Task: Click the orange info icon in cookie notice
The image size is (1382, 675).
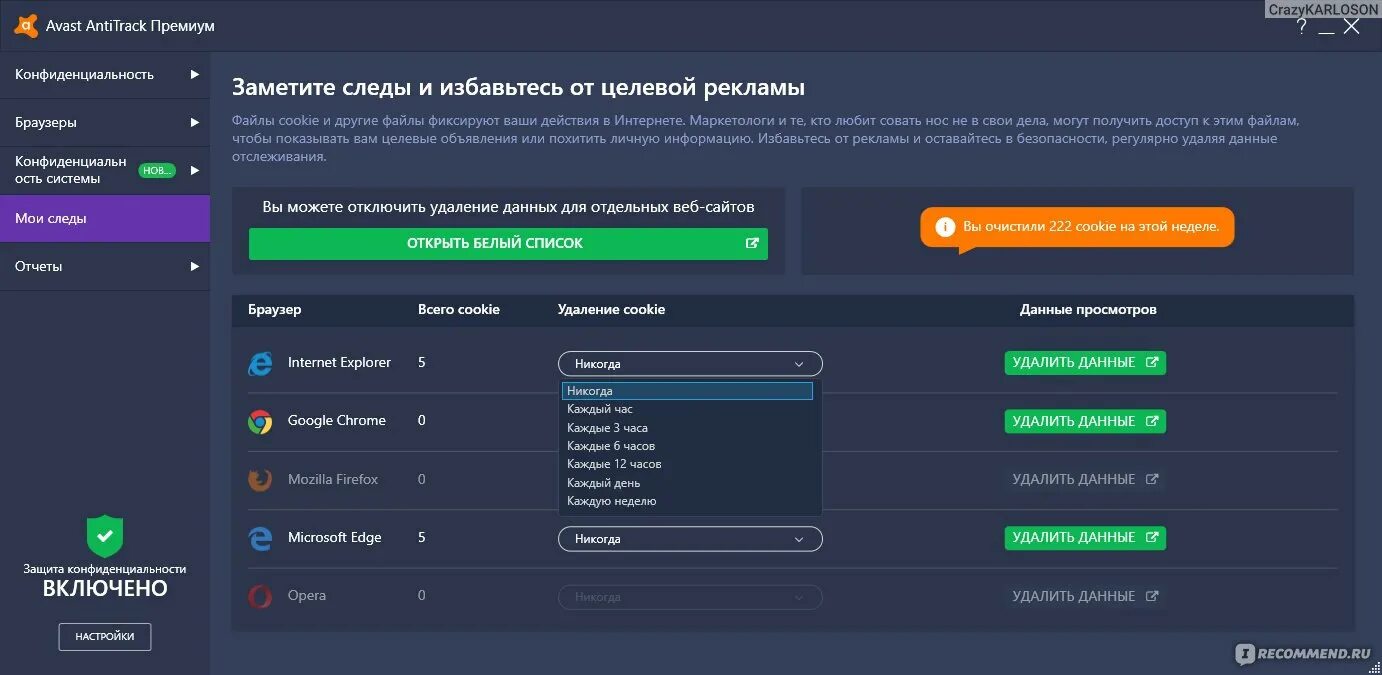Action: pos(945,227)
